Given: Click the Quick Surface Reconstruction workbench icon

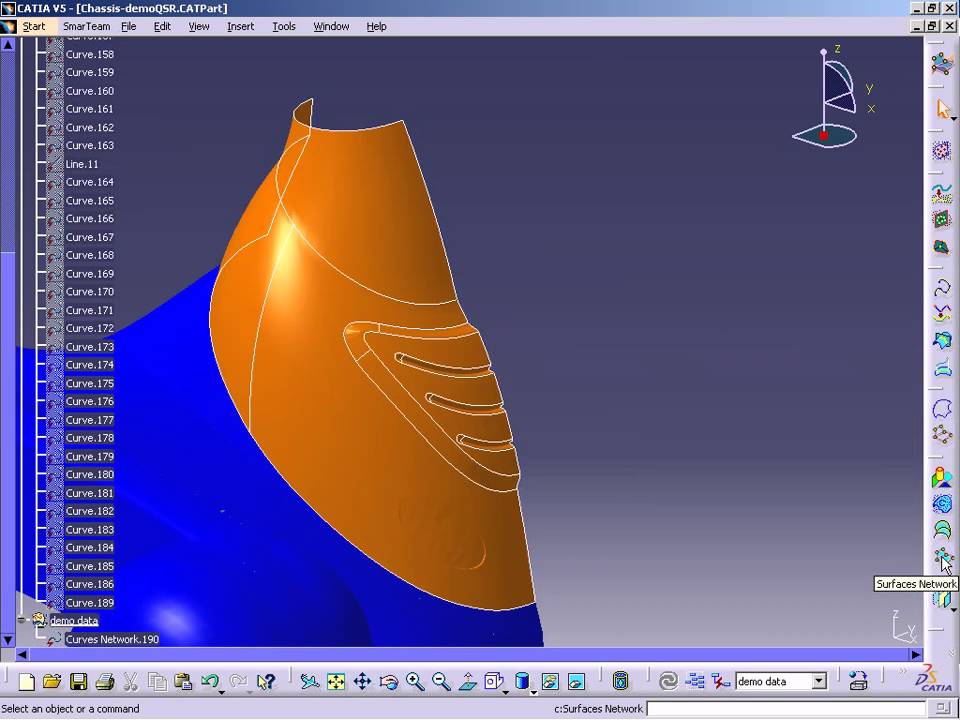Looking at the screenshot, I should (x=942, y=63).
